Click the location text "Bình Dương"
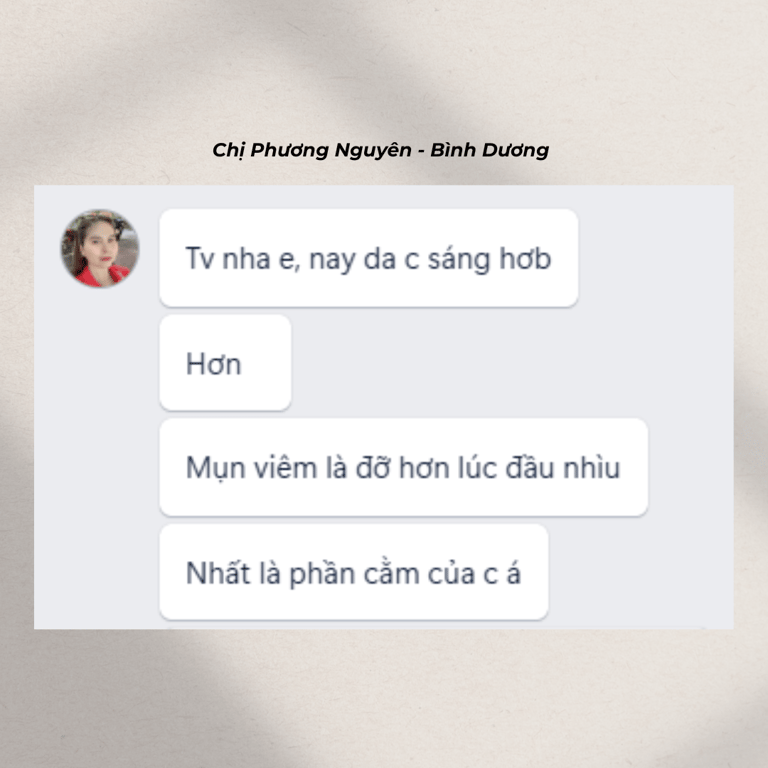 point(490,150)
